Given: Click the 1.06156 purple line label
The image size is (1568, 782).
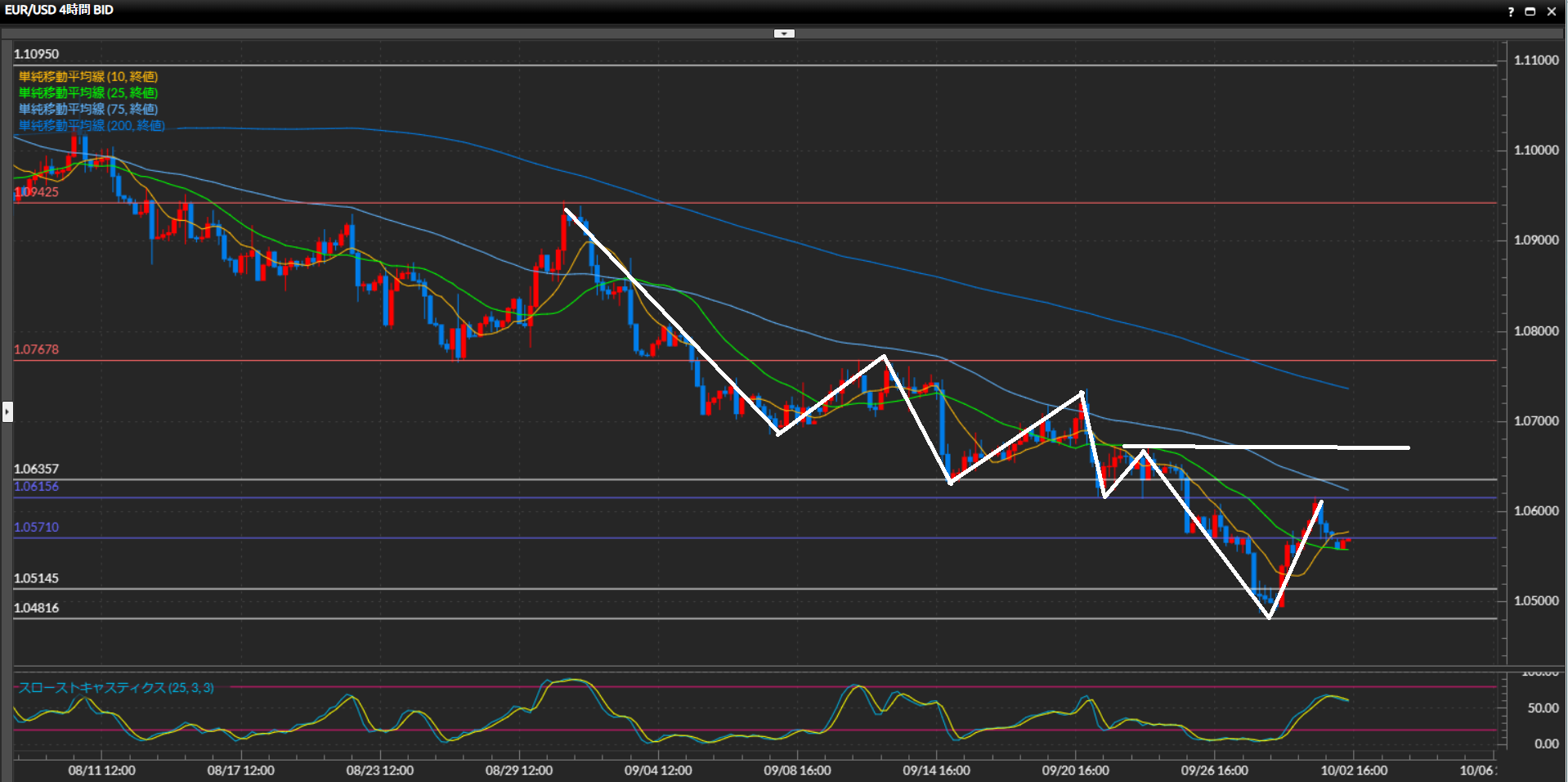Looking at the screenshot, I should (x=37, y=486).
